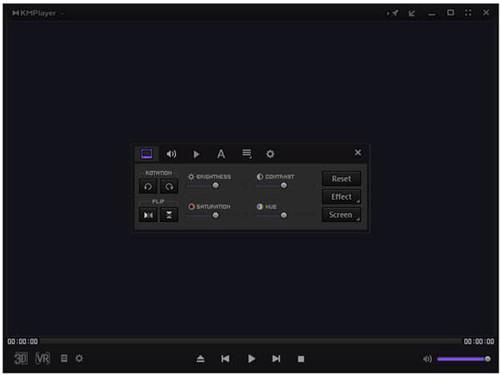500x375 pixels.
Task: Close the control box panel
Action: click(x=358, y=153)
